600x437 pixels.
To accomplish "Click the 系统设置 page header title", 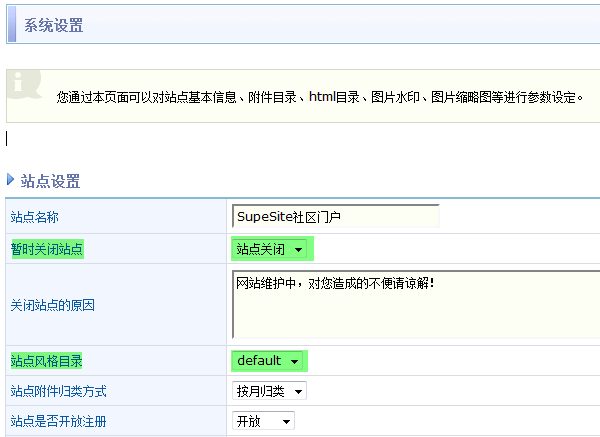I will pos(54,25).
